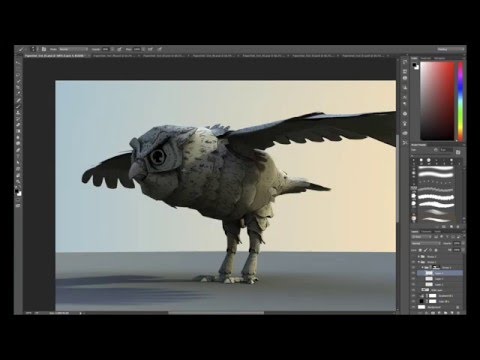
Task: Hide the Gradient Fill 1 layer
Action: tap(413, 296)
